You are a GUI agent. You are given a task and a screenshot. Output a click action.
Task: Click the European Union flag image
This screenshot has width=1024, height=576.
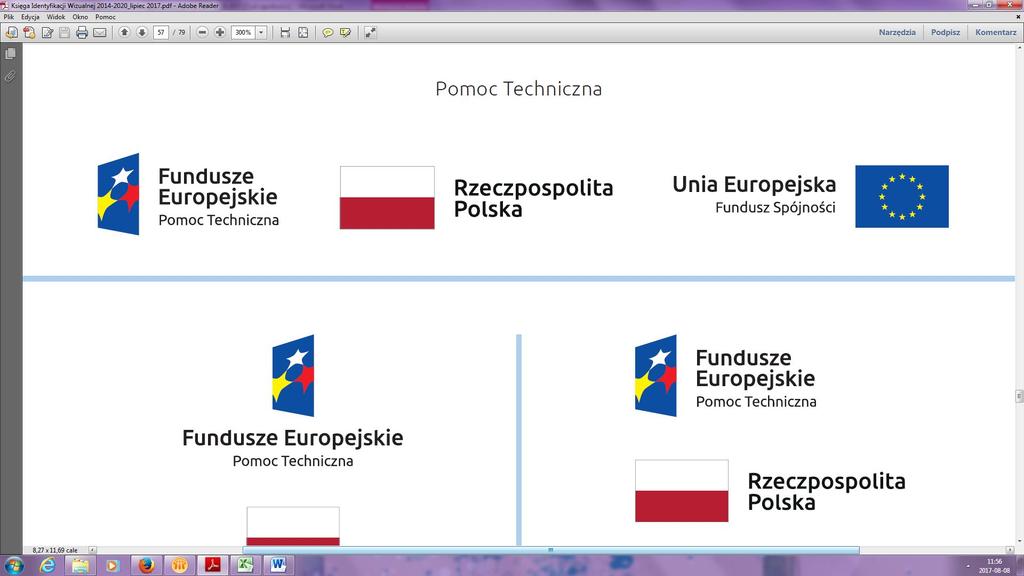[902, 197]
